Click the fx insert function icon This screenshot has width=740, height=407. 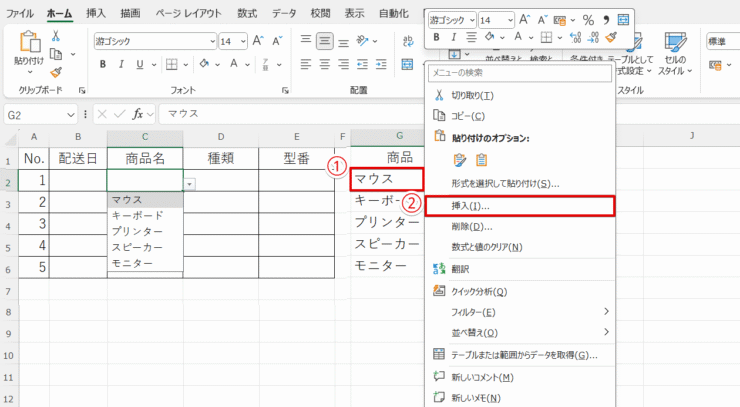tap(138, 113)
